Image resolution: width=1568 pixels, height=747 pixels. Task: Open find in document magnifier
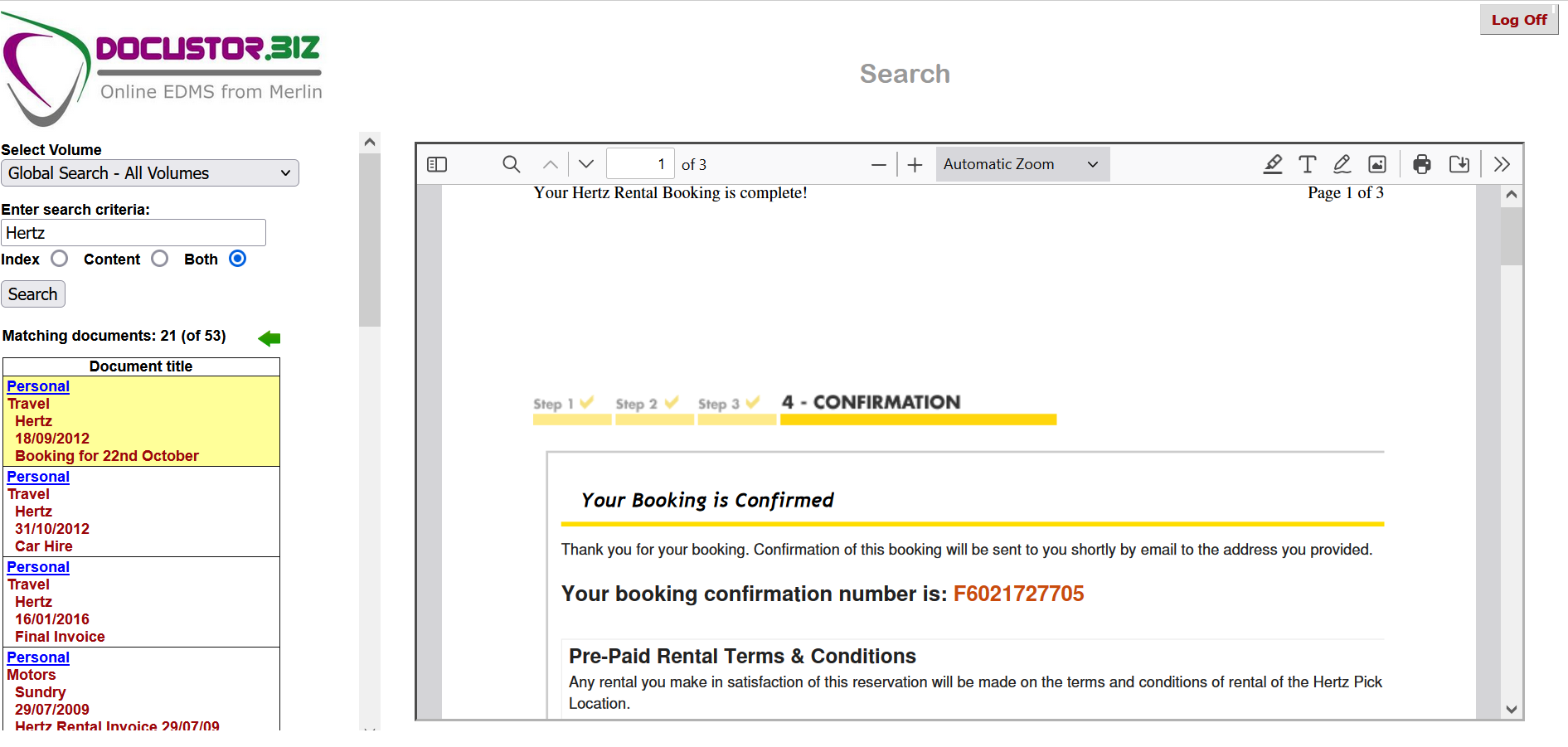click(x=512, y=164)
